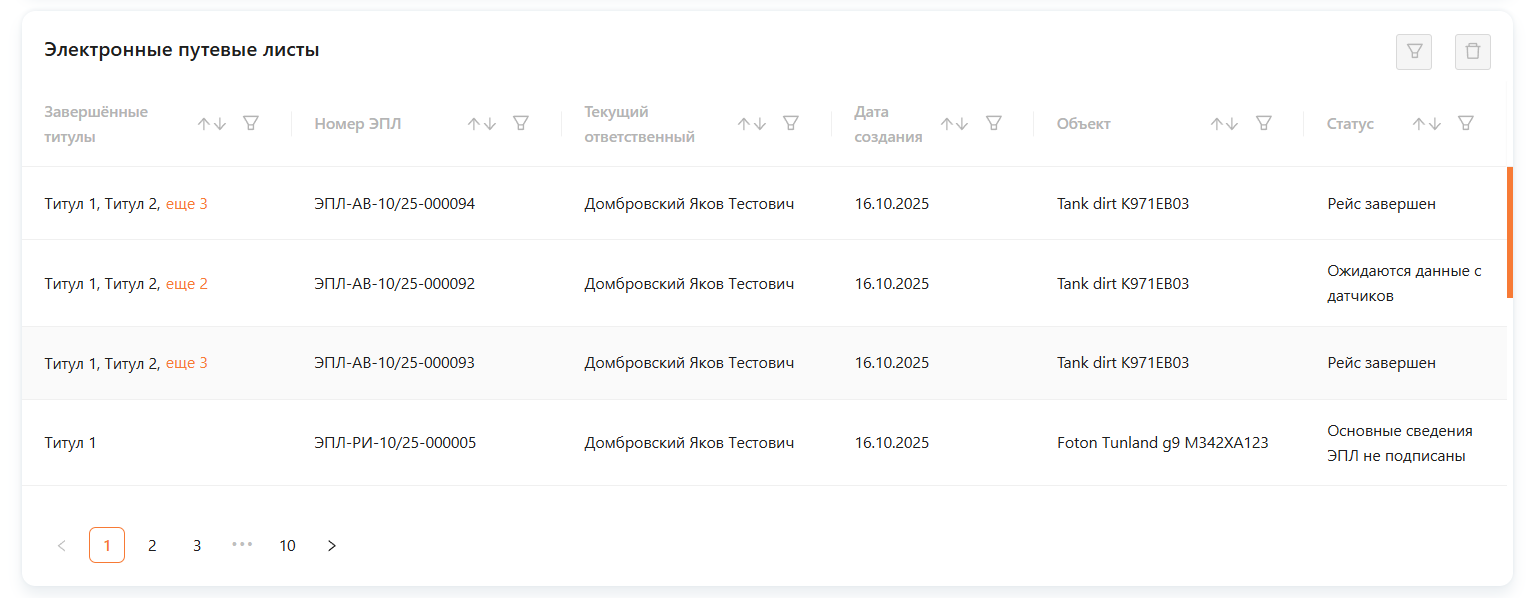Toggle sorting on Дата создания column
The image size is (1526, 598).
pyautogui.click(x=955, y=124)
